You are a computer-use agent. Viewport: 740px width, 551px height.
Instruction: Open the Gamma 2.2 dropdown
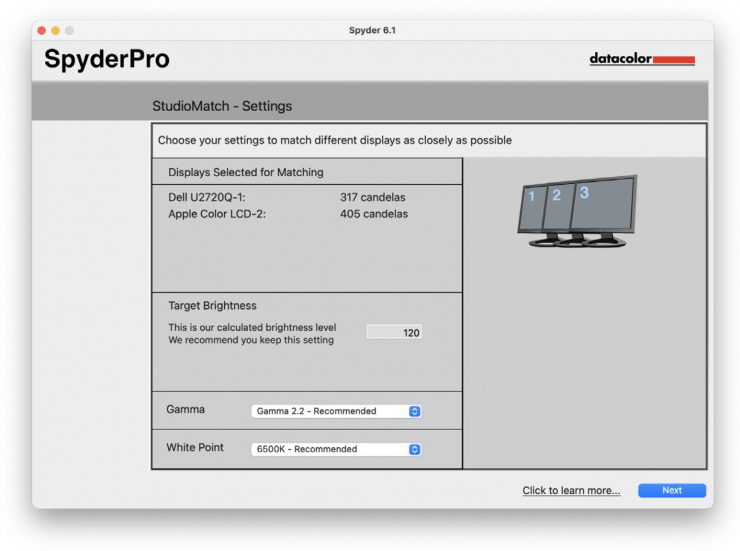click(x=336, y=411)
